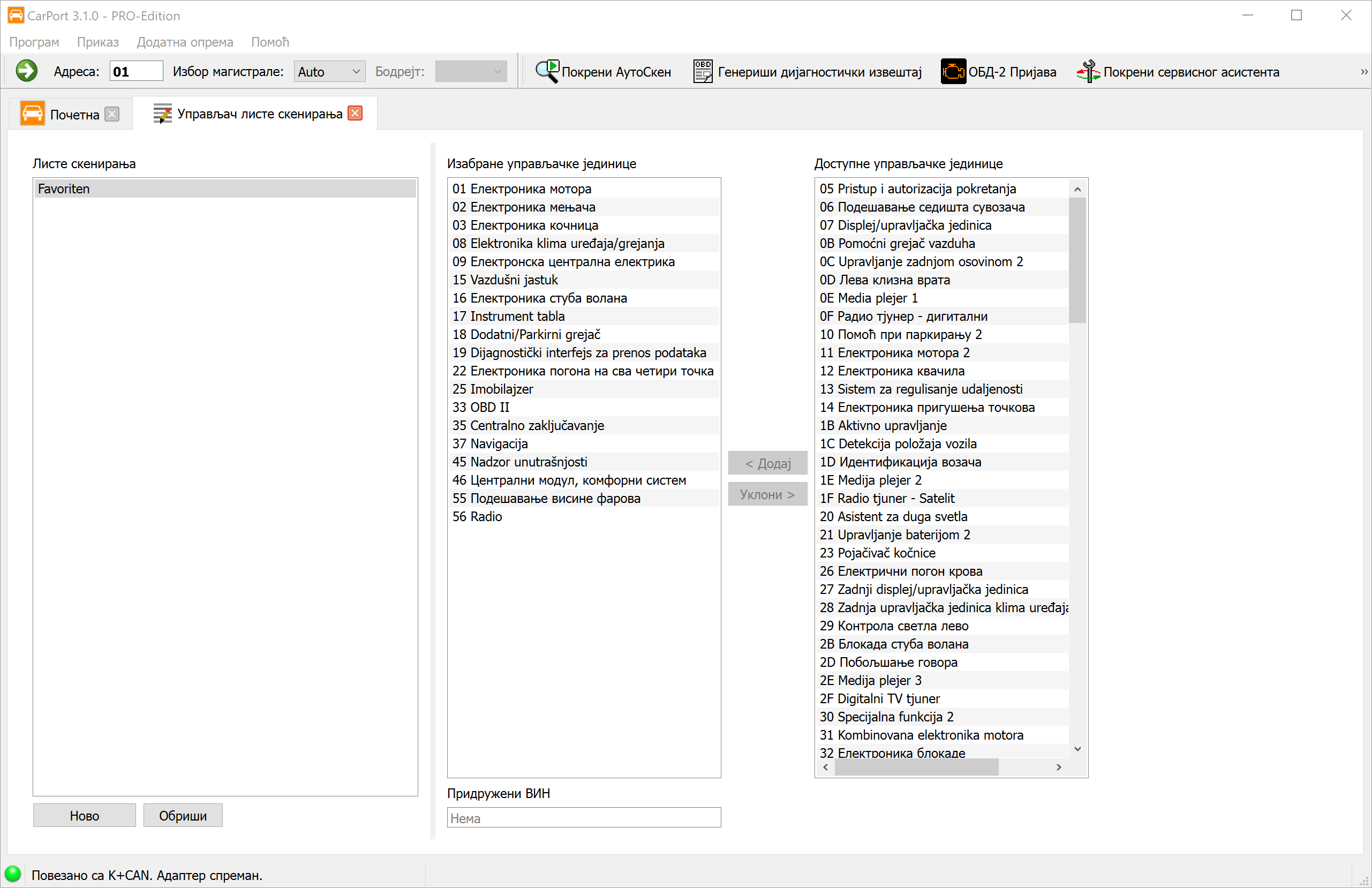This screenshot has width=1372, height=888.
Task: Launch the service assistant icon
Action: coord(1087,72)
